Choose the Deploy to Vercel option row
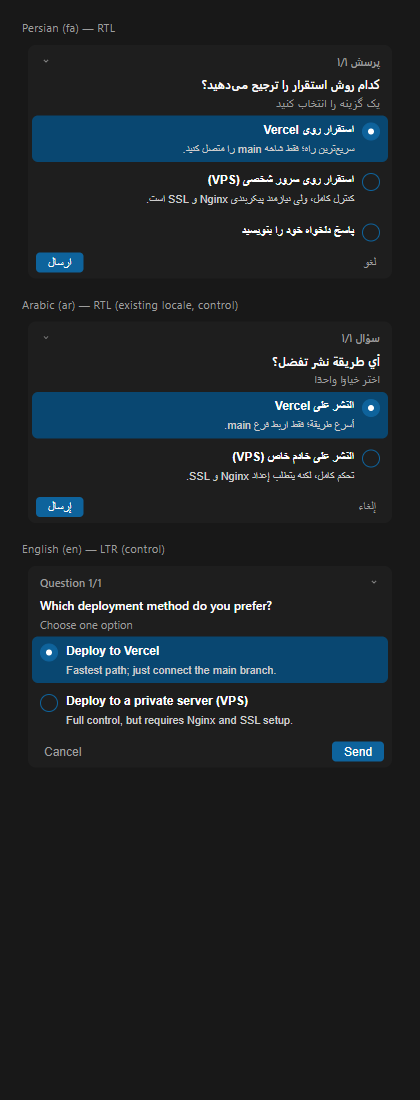 pos(210,659)
